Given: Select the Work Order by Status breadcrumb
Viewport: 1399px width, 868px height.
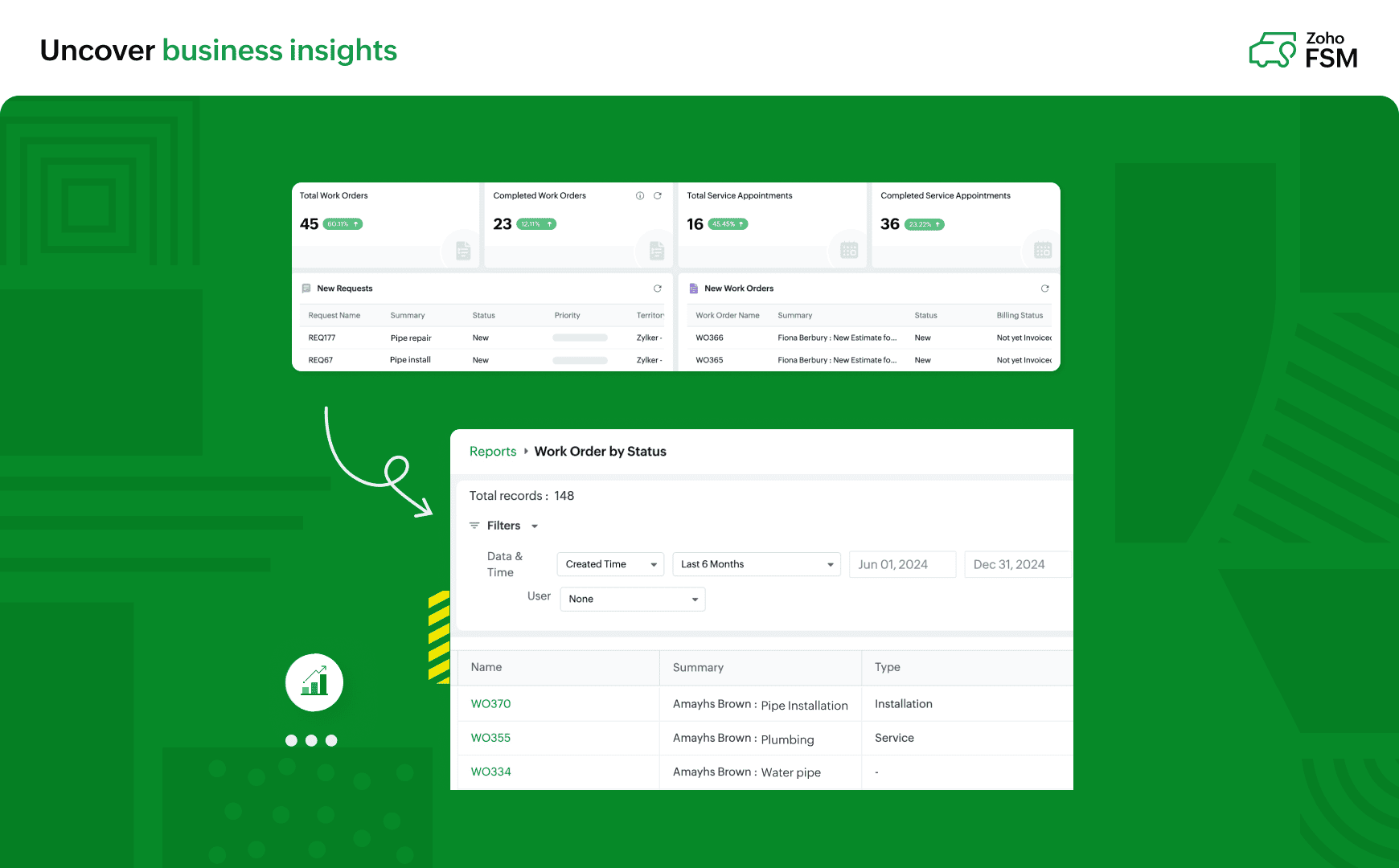Looking at the screenshot, I should point(600,451).
